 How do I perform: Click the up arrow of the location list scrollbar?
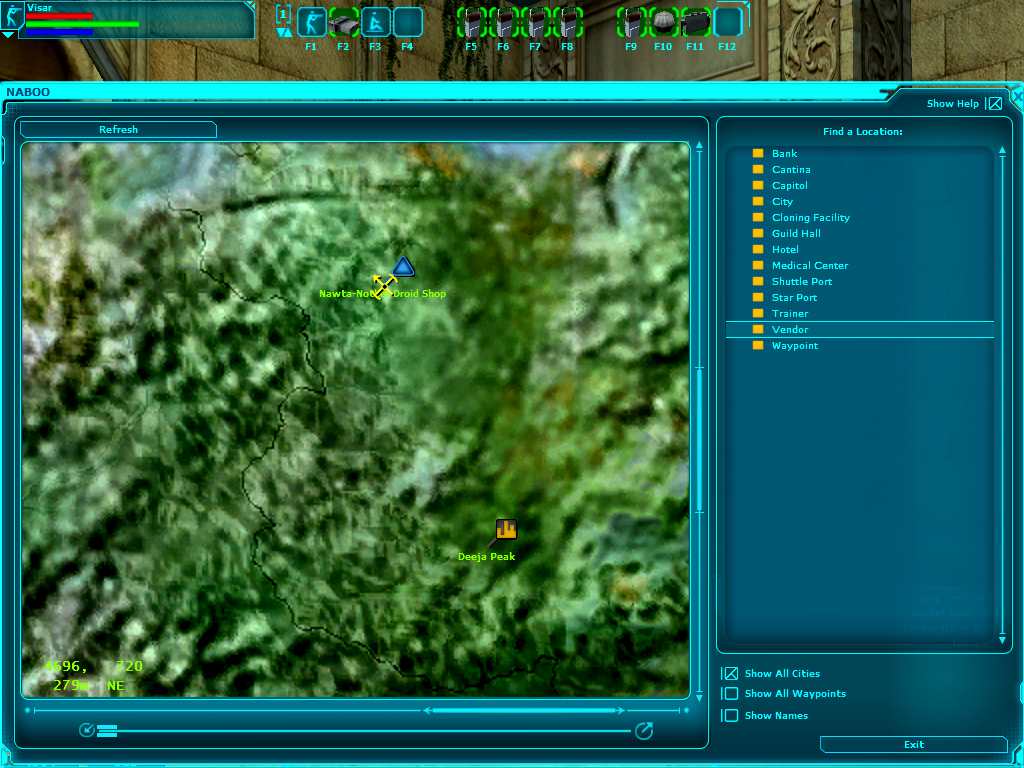(x=1002, y=151)
